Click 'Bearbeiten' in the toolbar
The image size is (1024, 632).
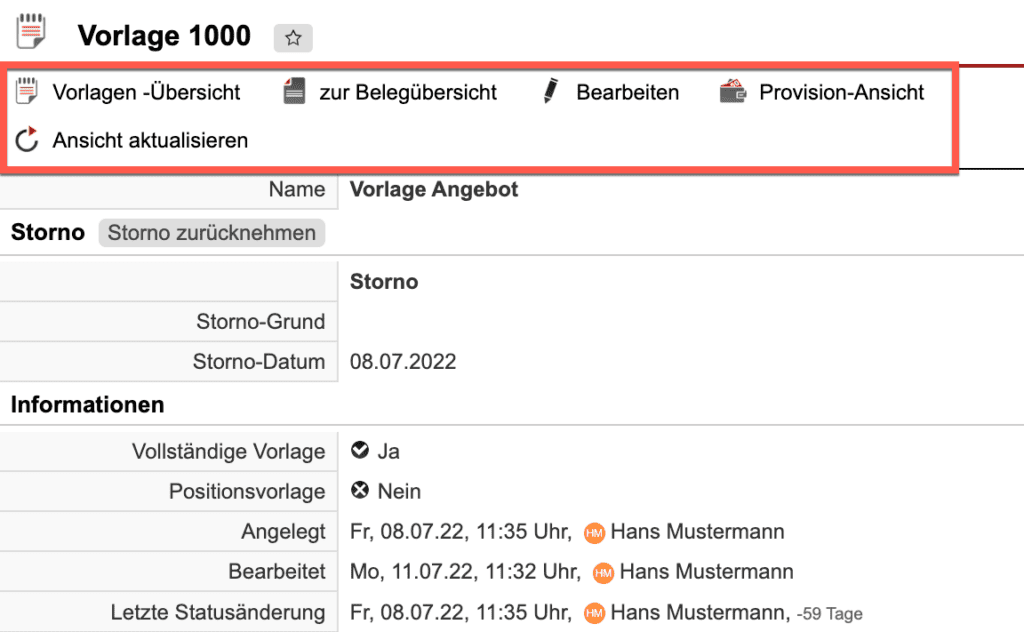point(627,91)
